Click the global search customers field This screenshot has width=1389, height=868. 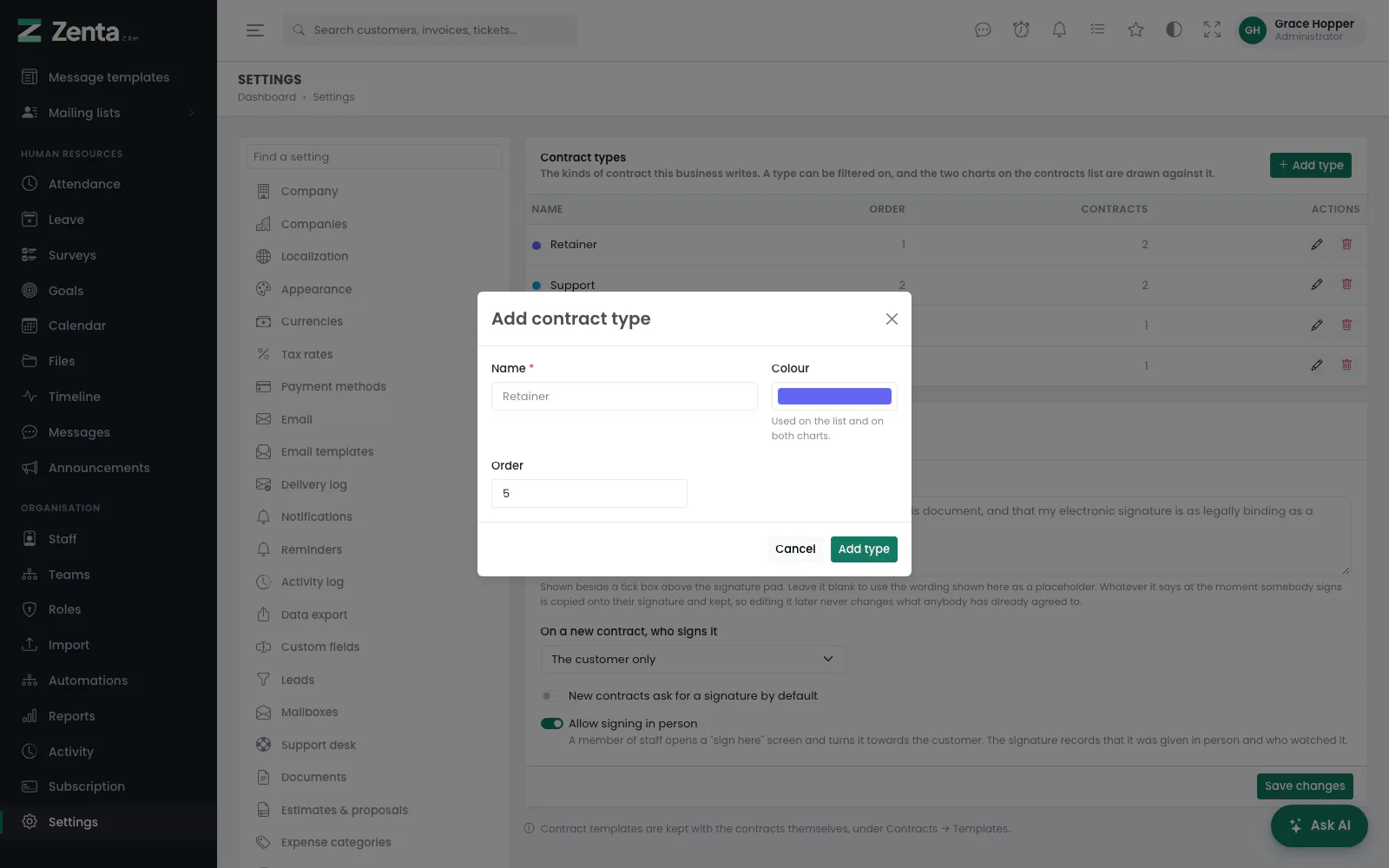pyautogui.click(x=430, y=30)
